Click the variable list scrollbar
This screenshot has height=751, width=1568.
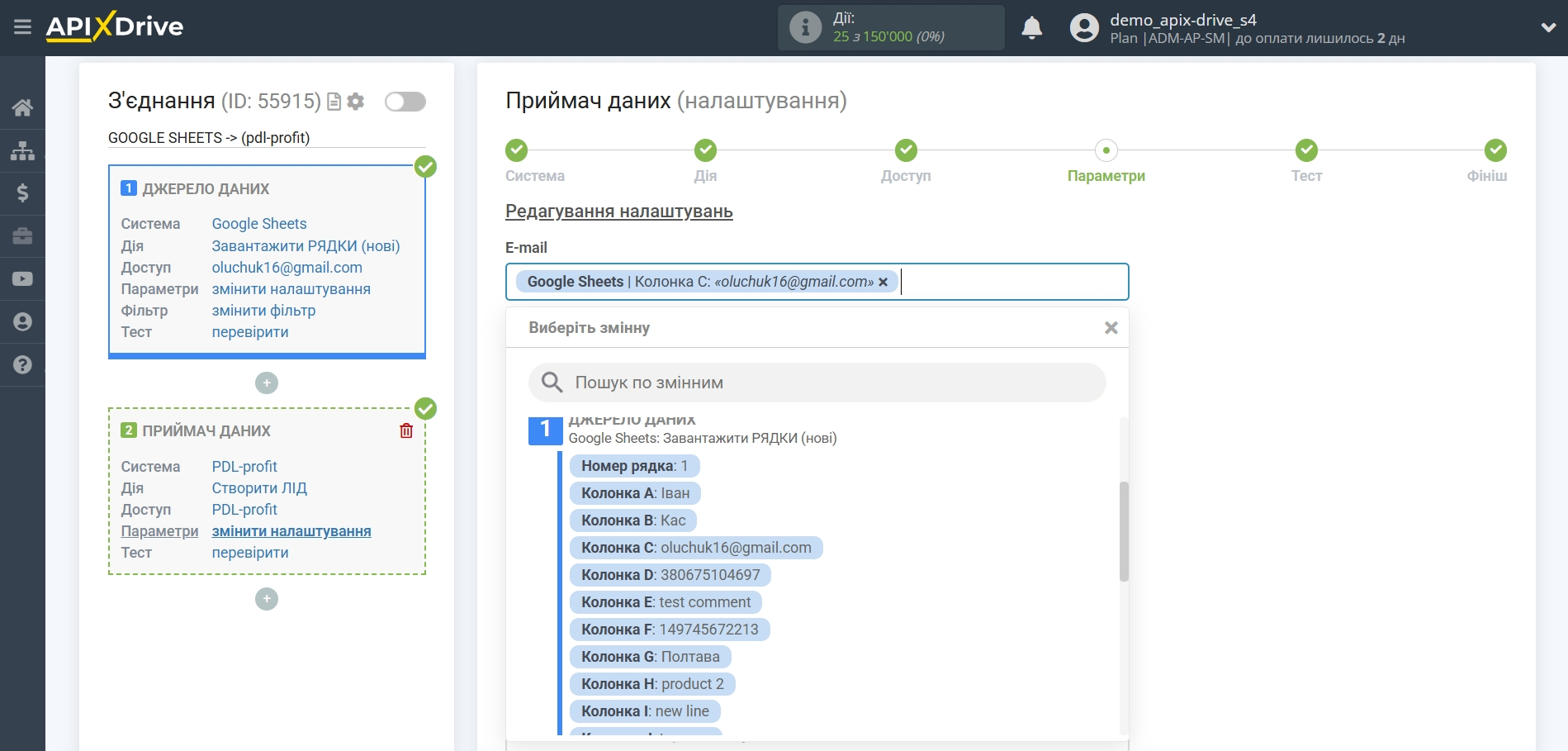(x=1123, y=531)
